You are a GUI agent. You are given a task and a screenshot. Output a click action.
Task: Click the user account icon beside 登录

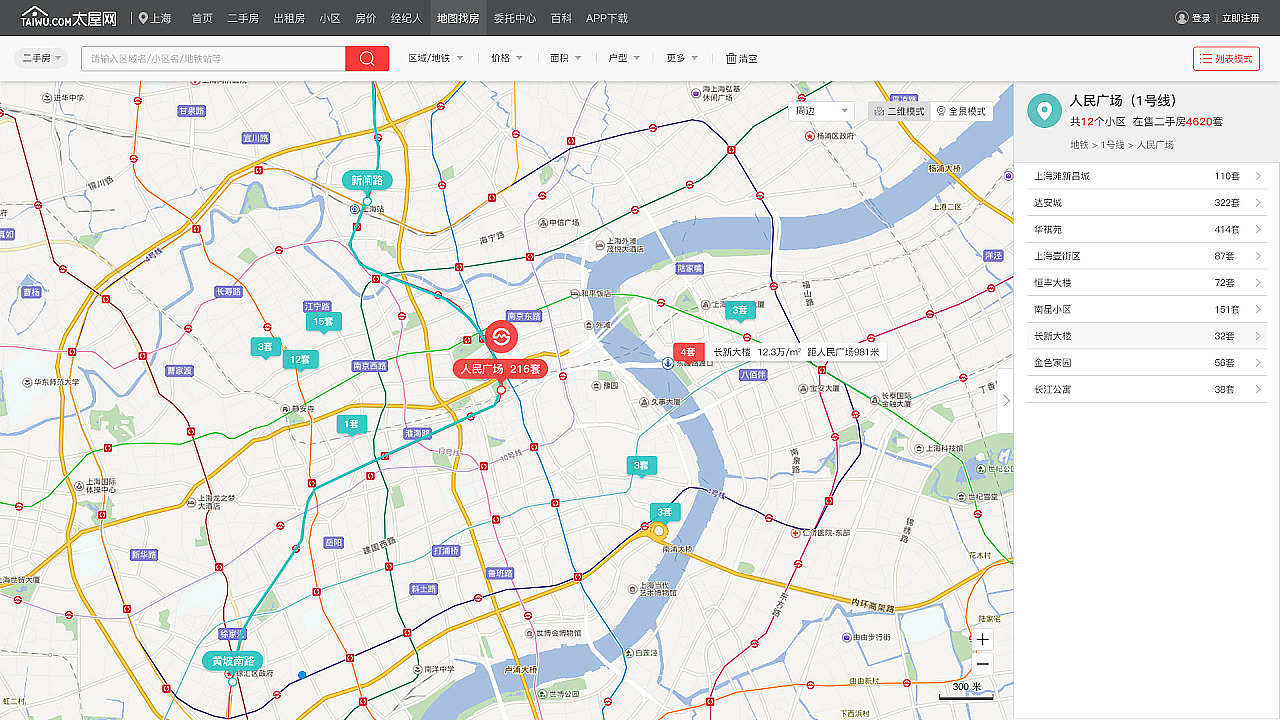point(1182,18)
